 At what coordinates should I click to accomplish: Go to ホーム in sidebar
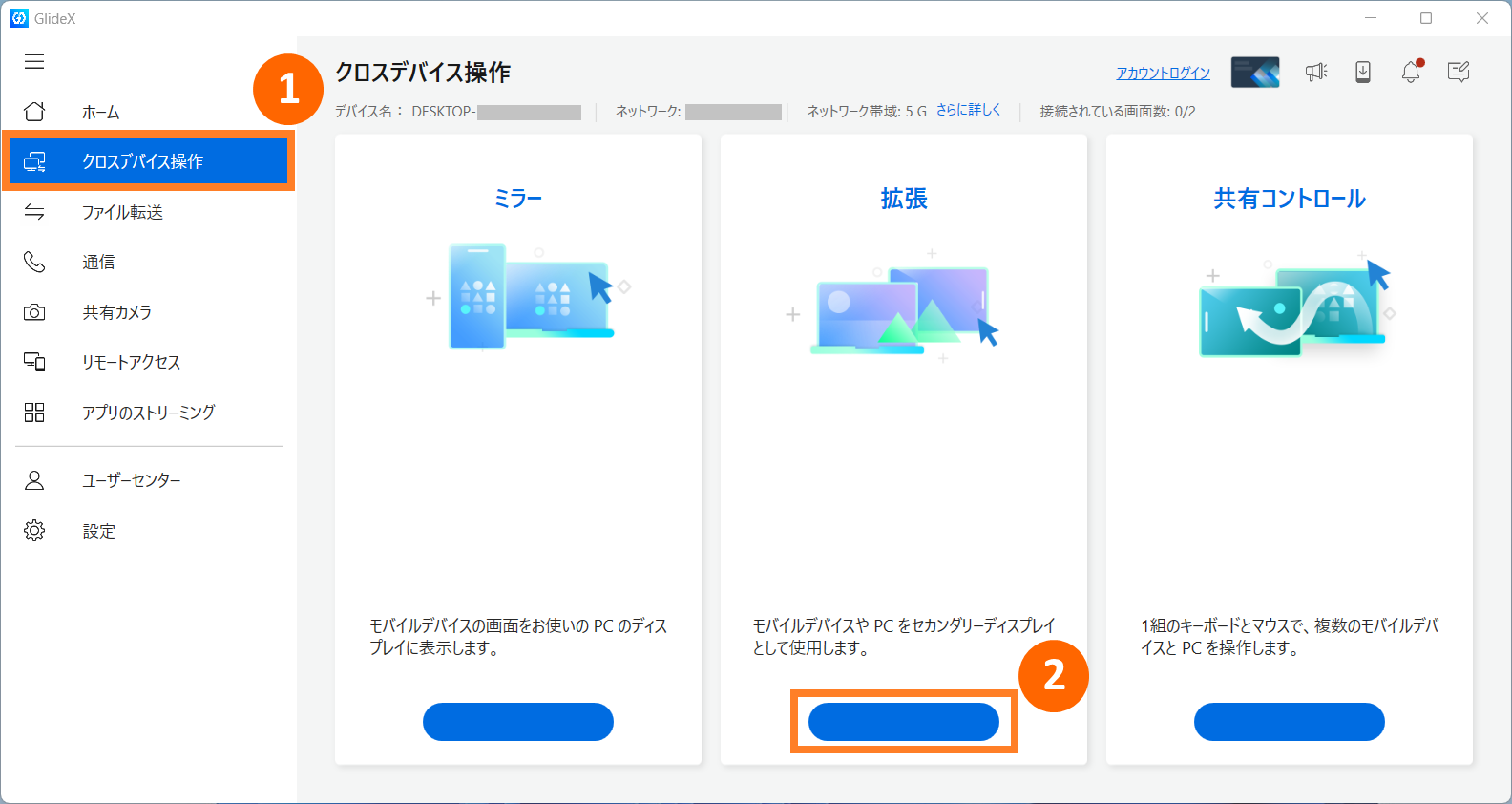[100, 113]
